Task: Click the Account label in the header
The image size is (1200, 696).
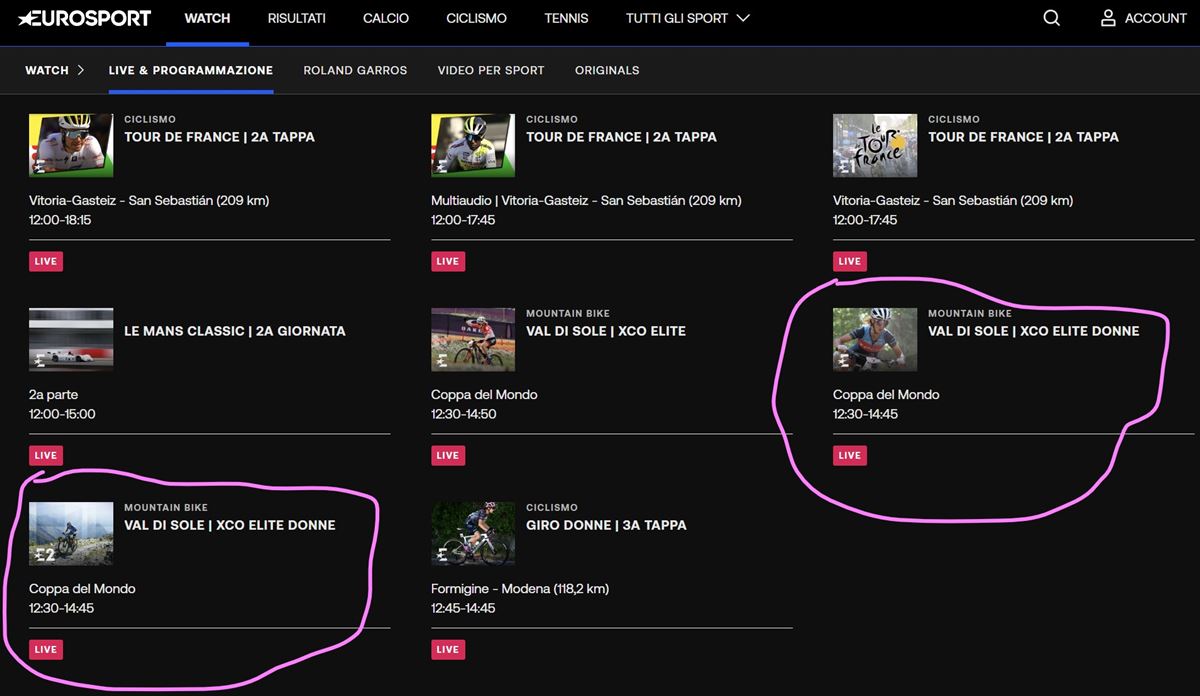Action: (x=1155, y=18)
